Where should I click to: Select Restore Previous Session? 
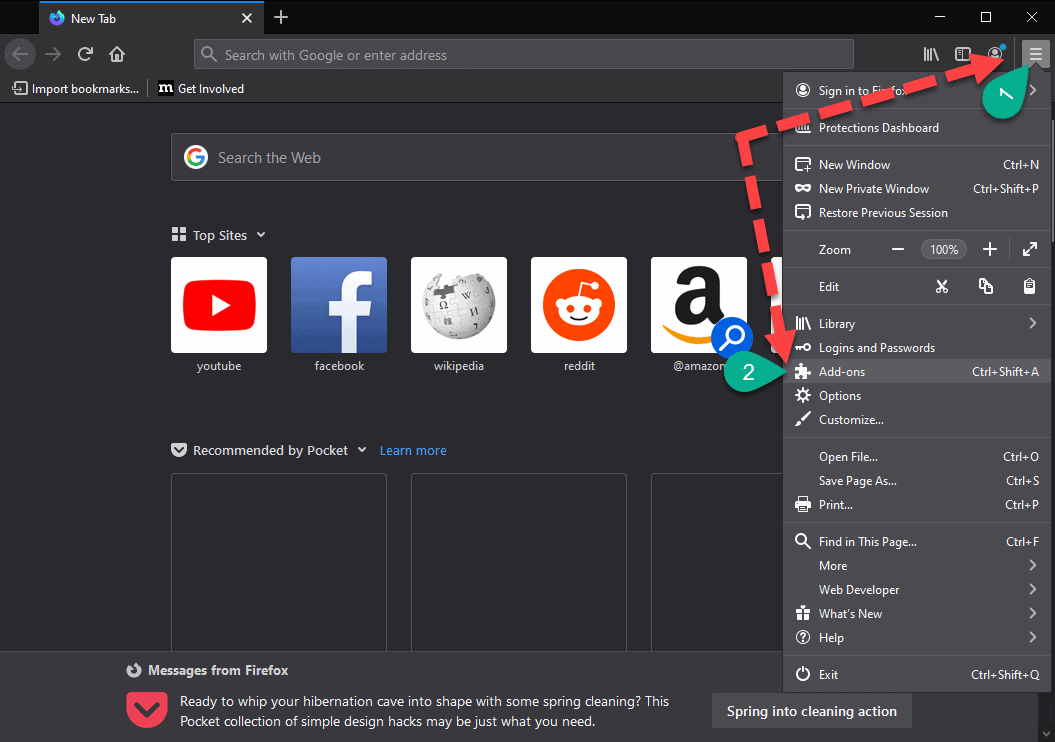pos(916,213)
